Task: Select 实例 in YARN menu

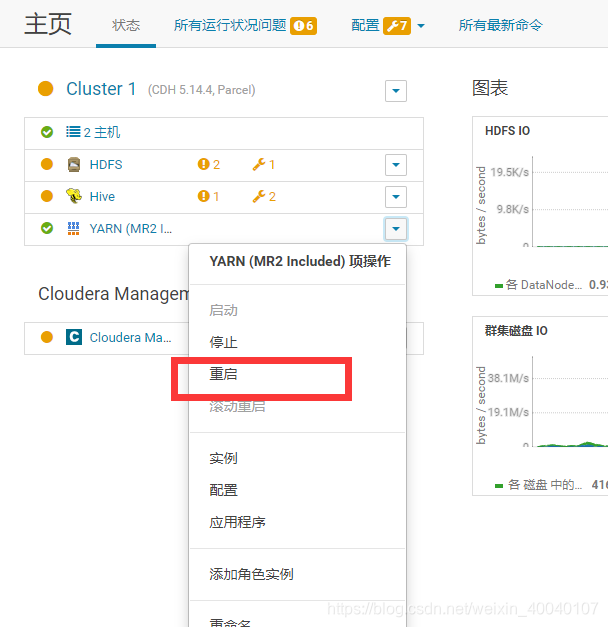Action: click(224, 458)
